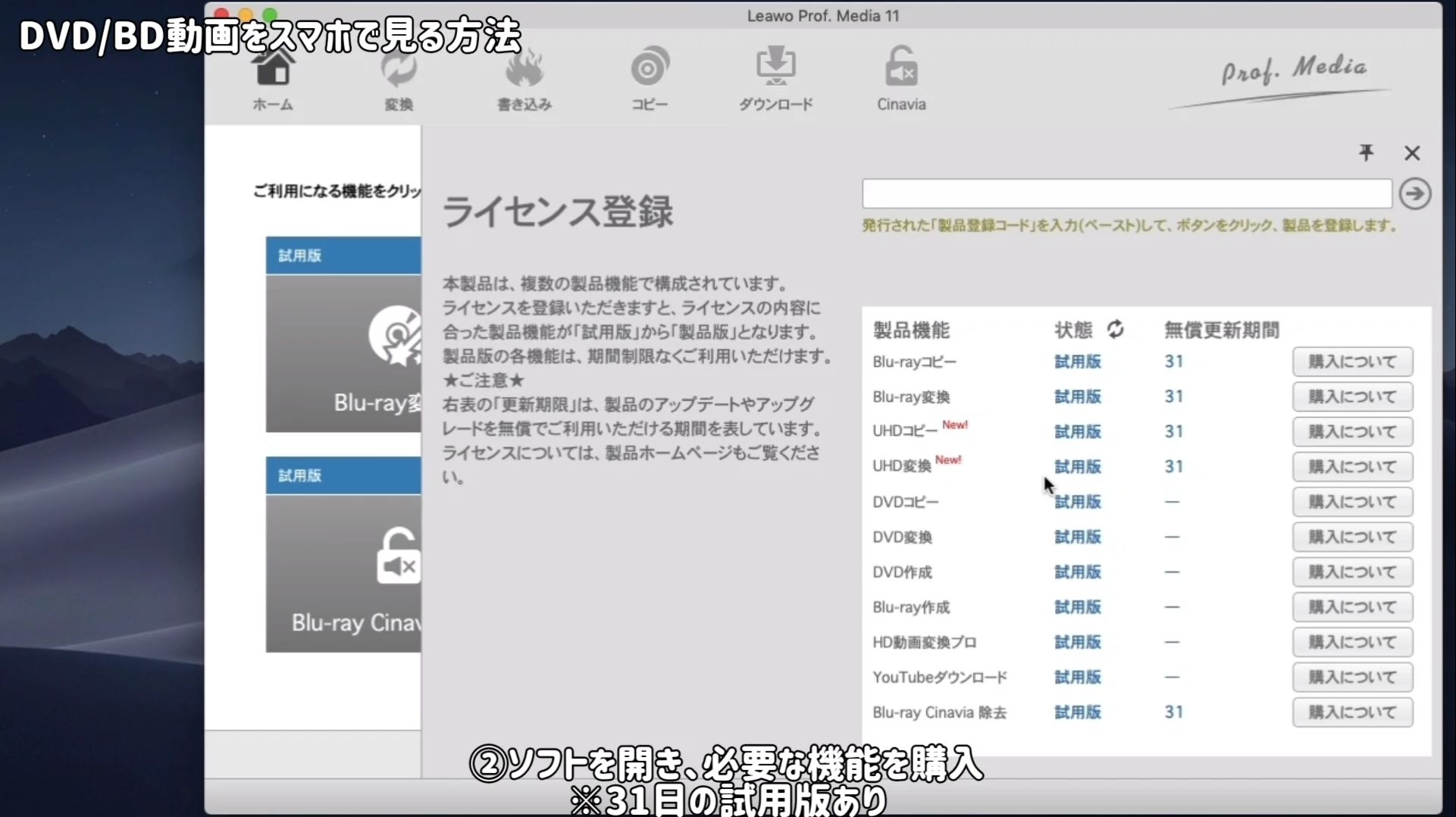The width and height of the screenshot is (1456, 817).
Task: Open the ホーム (Home) toolbar icon
Action: (273, 80)
